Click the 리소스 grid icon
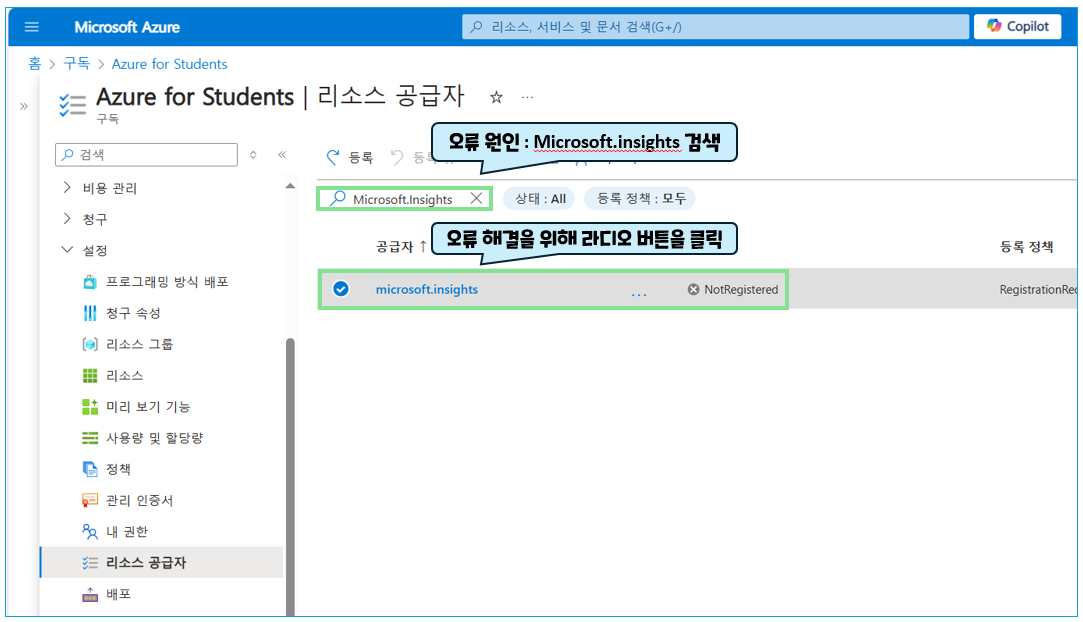The height and width of the screenshot is (622, 1083). [90, 376]
